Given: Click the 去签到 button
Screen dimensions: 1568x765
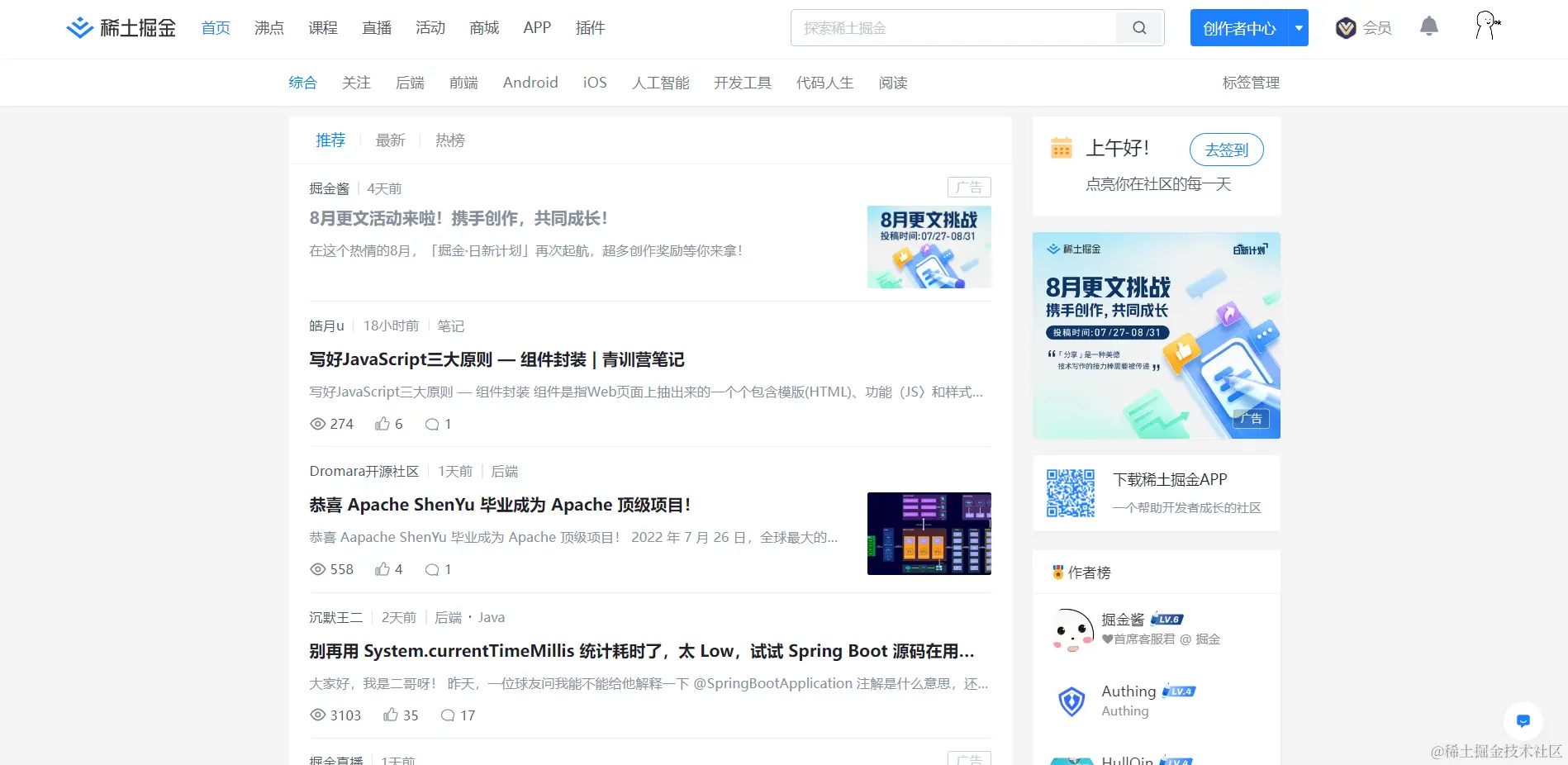Looking at the screenshot, I should (1227, 150).
